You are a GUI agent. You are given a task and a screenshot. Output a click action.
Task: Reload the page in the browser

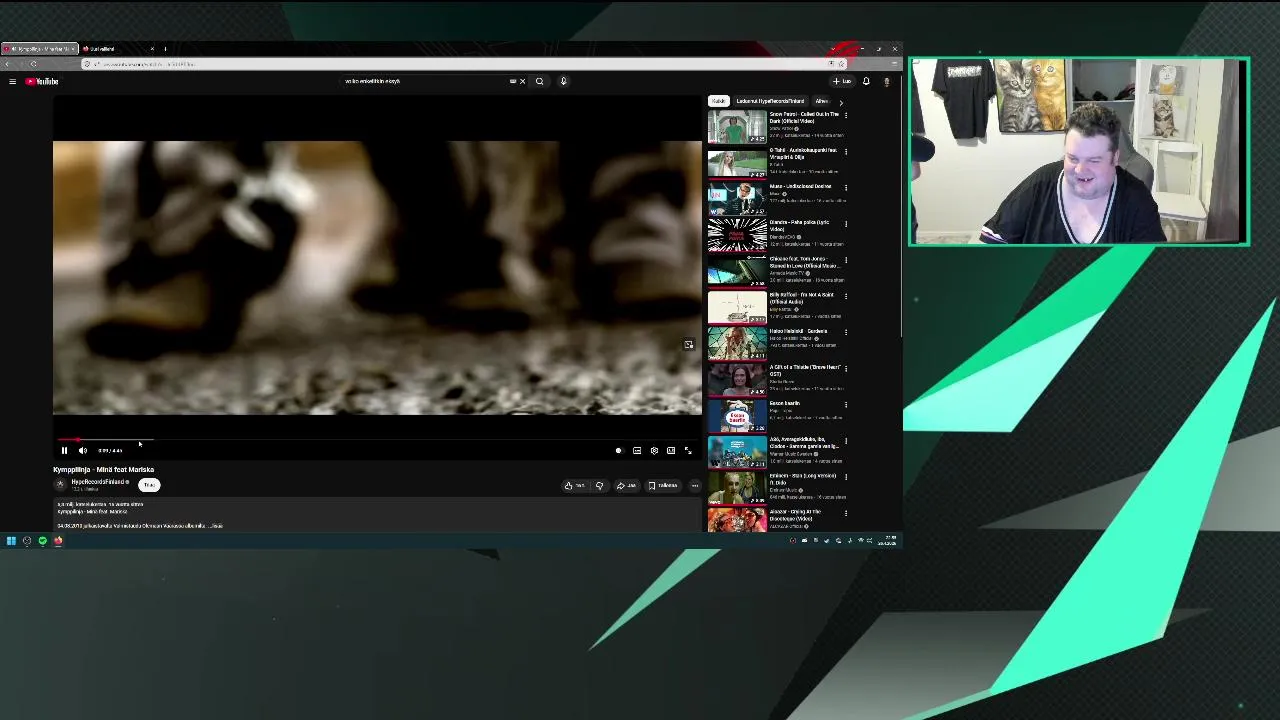[33, 64]
